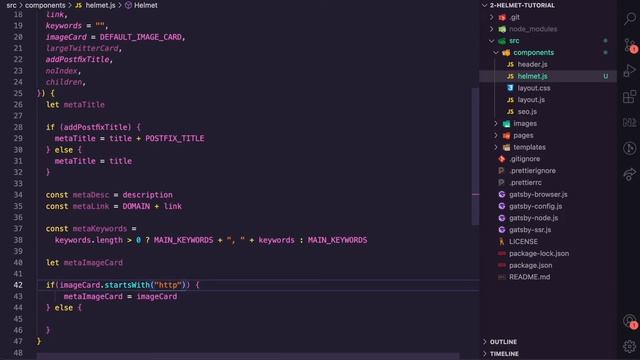Click the CSS icon beside layout.css
The width and height of the screenshot is (640, 360).
pyautogui.click(x=511, y=88)
